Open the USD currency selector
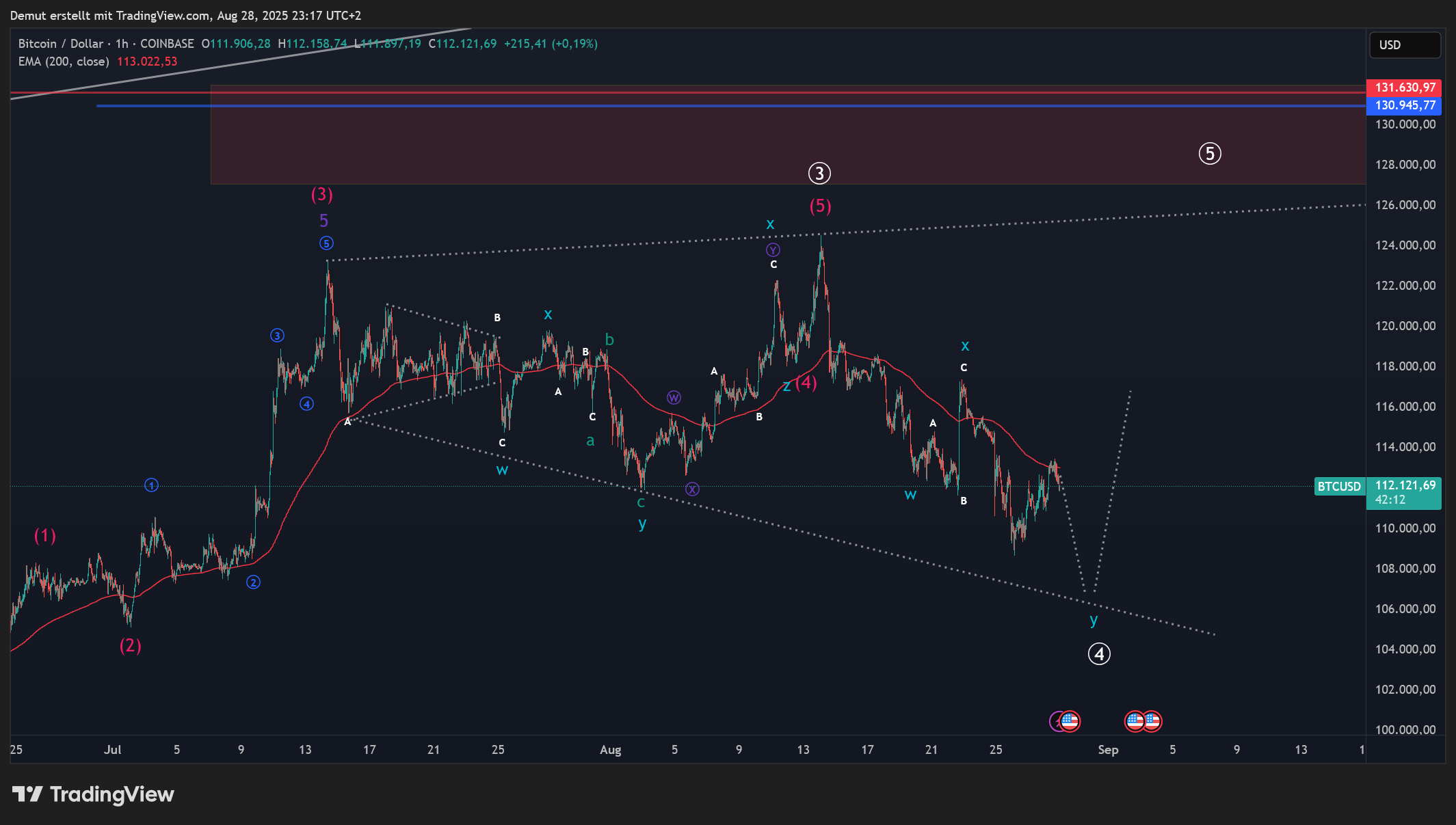 (x=1405, y=45)
